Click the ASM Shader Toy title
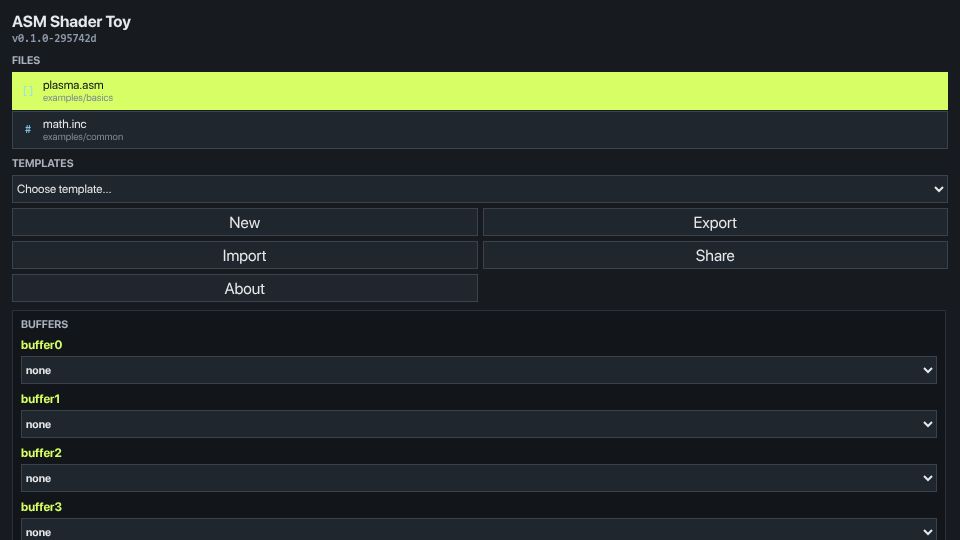The height and width of the screenshot is (540, 960). click(x=71, y=21)
